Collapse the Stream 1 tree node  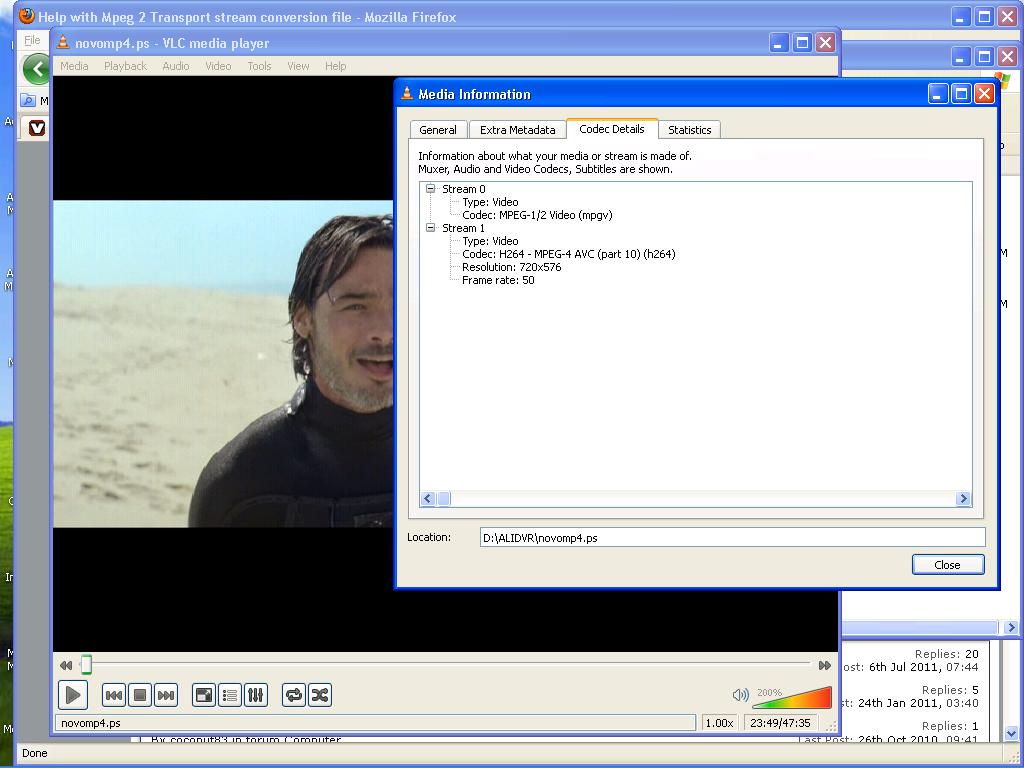click(x=430, y=228)
